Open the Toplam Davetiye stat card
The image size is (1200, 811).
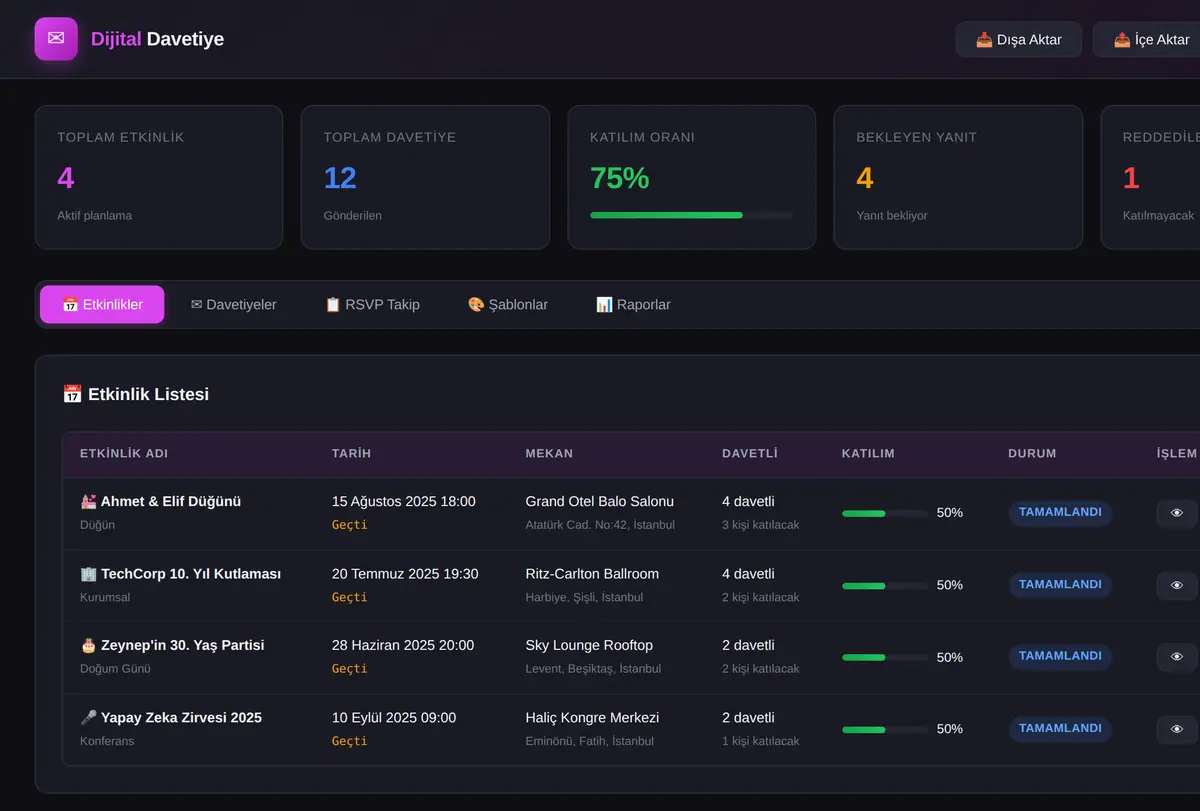[425, 177]
